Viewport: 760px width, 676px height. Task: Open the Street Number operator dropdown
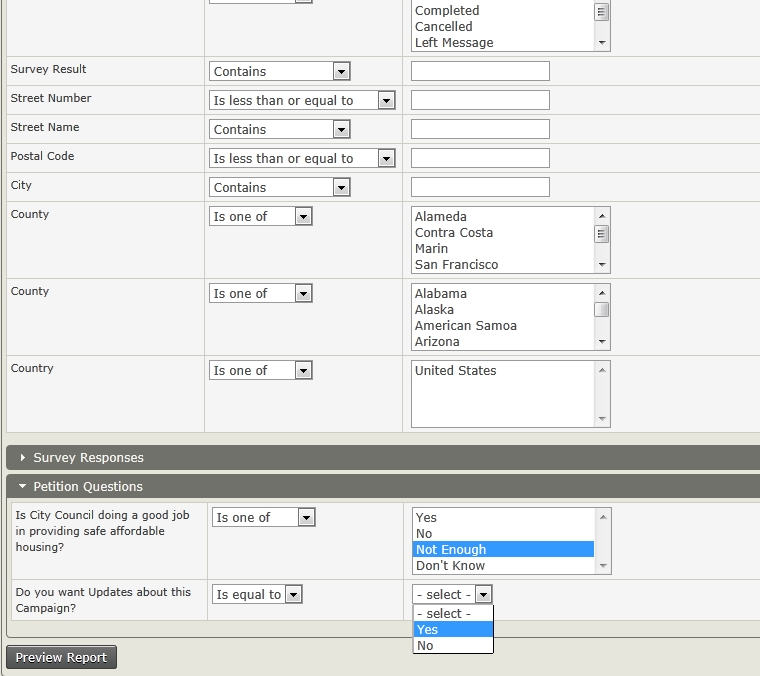(302, 100)
